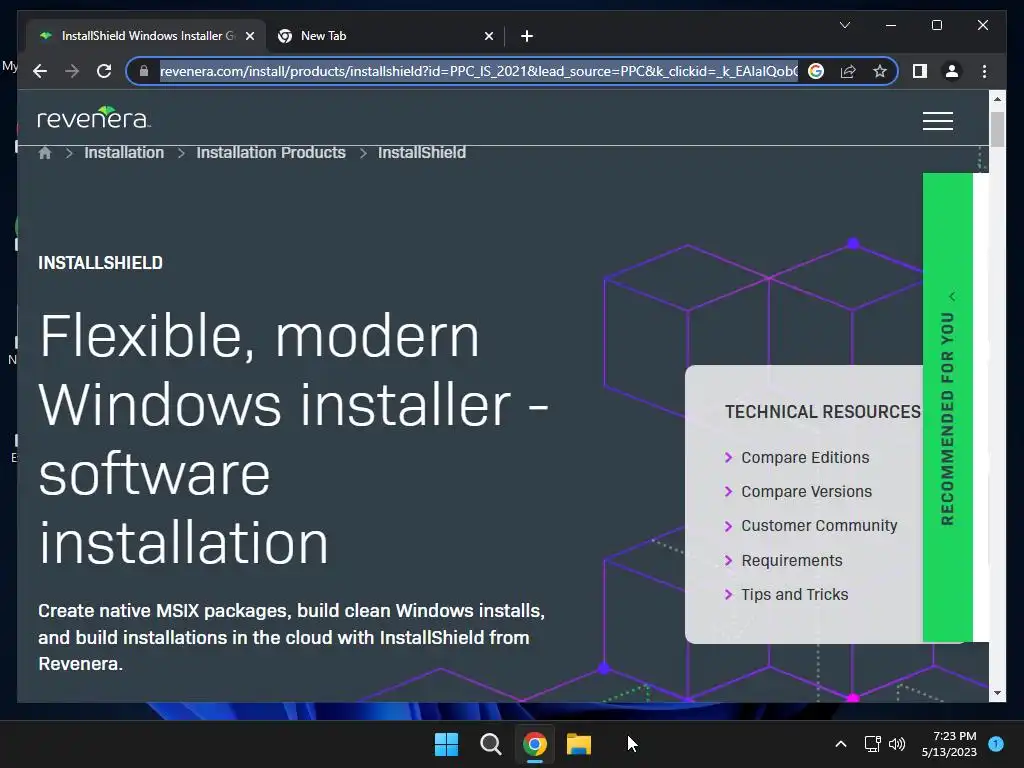Go back using the browser back arrow

click(40, 71)
